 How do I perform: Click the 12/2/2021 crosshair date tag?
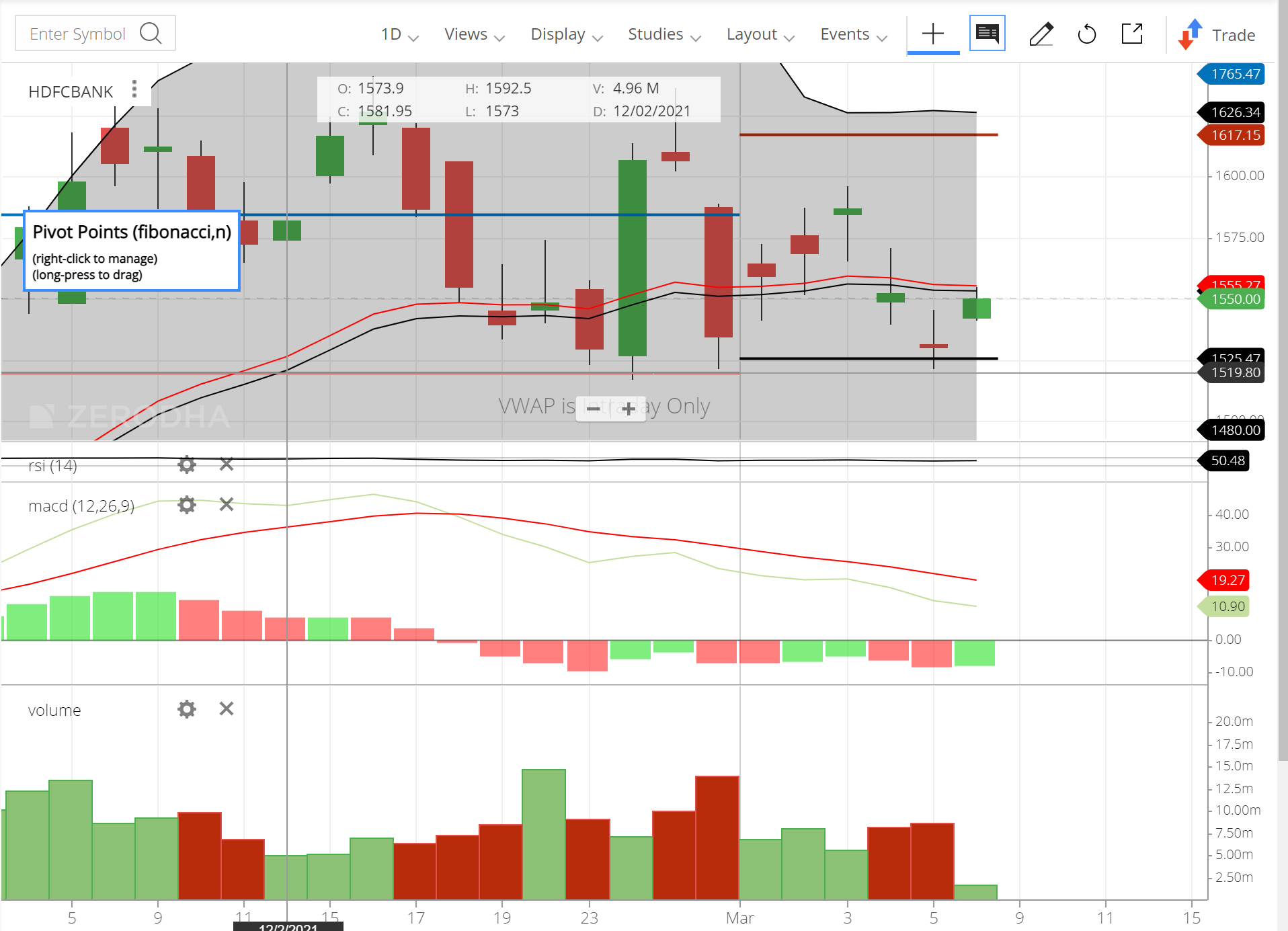(288, 926)
